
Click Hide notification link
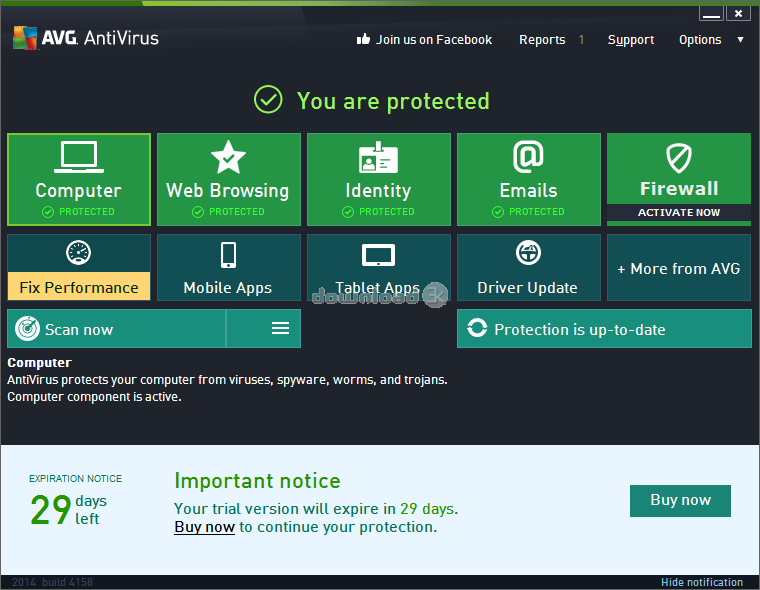(701, 582)
